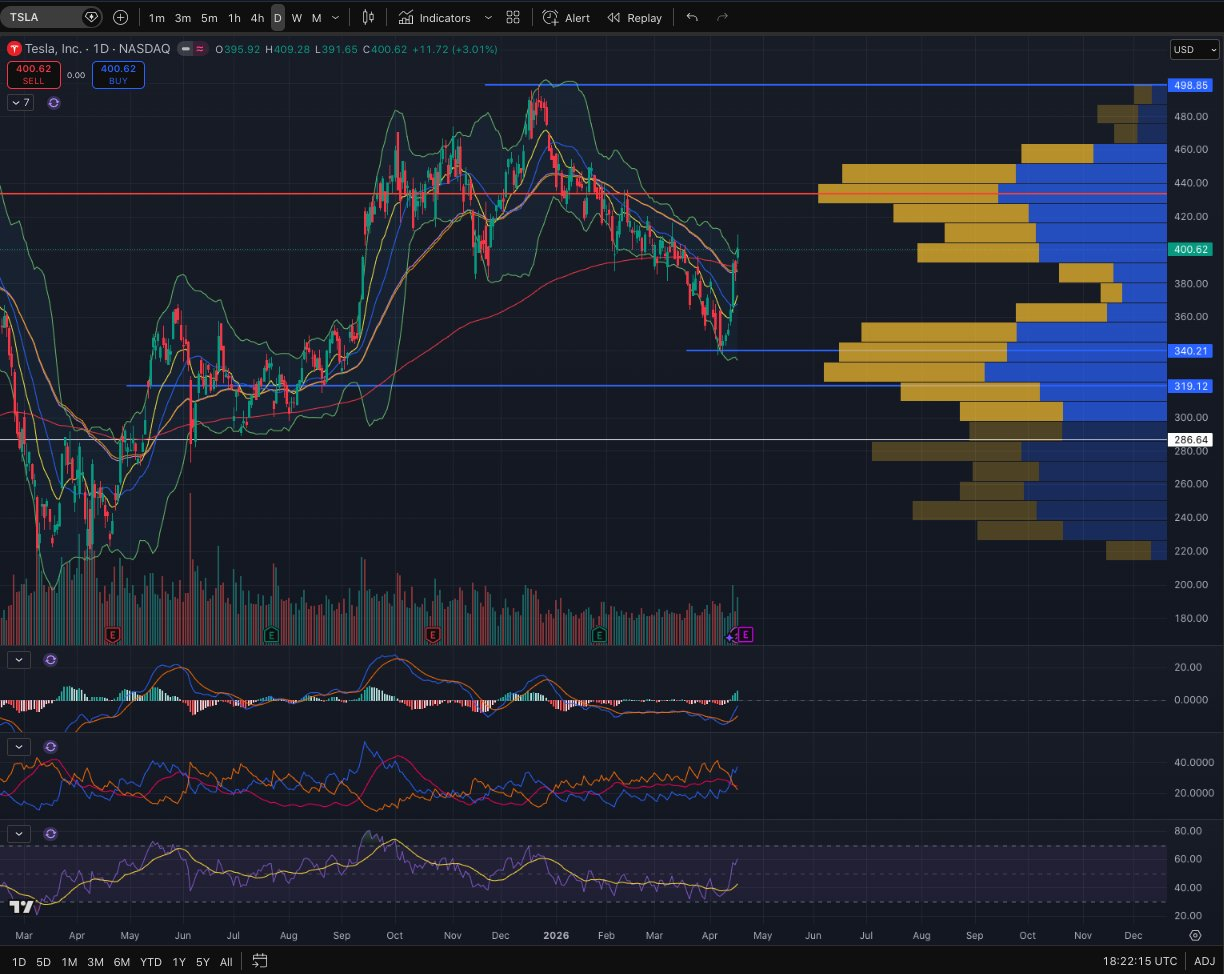Click the earnings E marker near late January
1224x974 pixels.
(600, 634)
